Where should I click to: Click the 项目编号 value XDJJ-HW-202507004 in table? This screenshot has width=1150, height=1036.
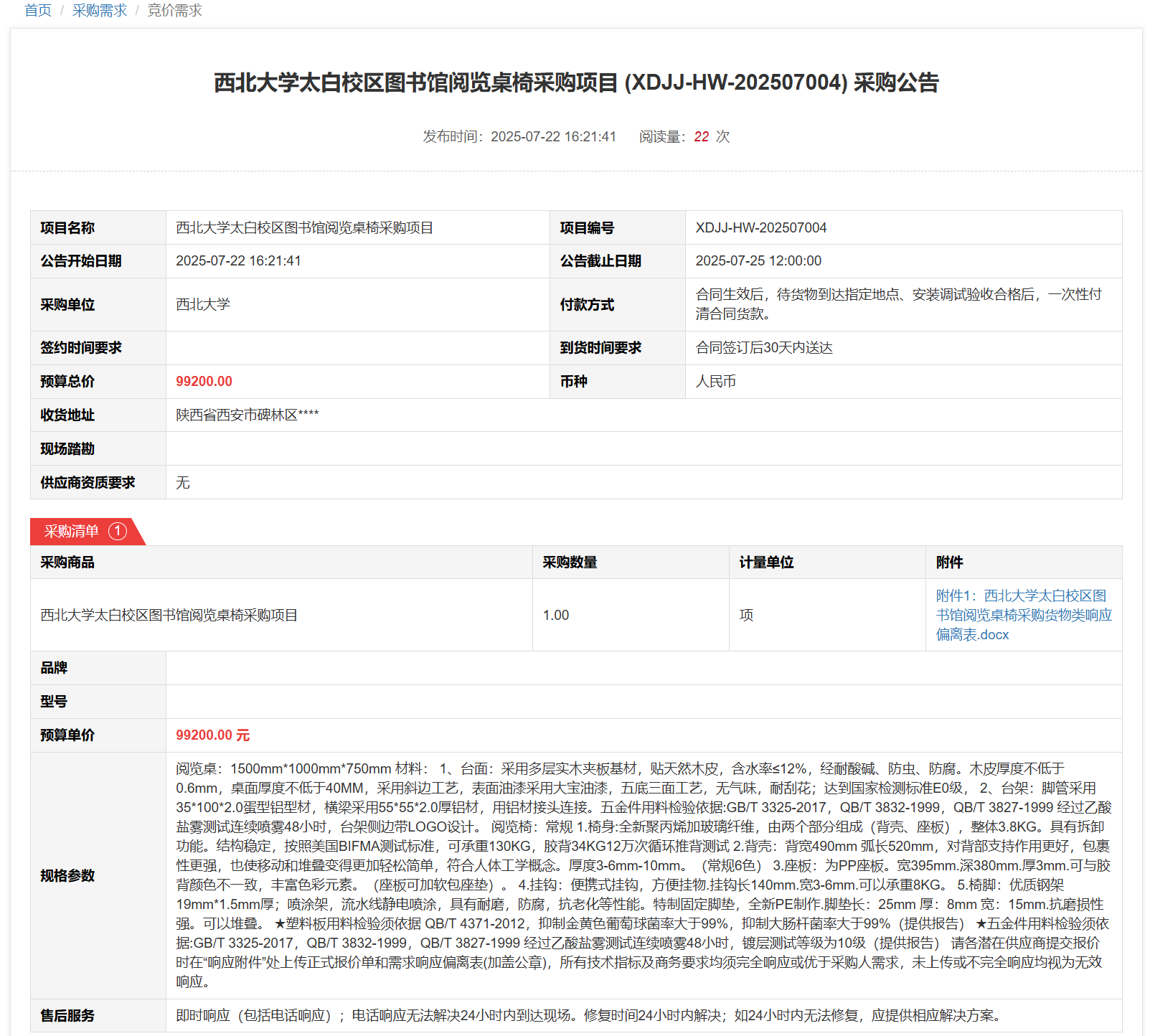point(760,228)
